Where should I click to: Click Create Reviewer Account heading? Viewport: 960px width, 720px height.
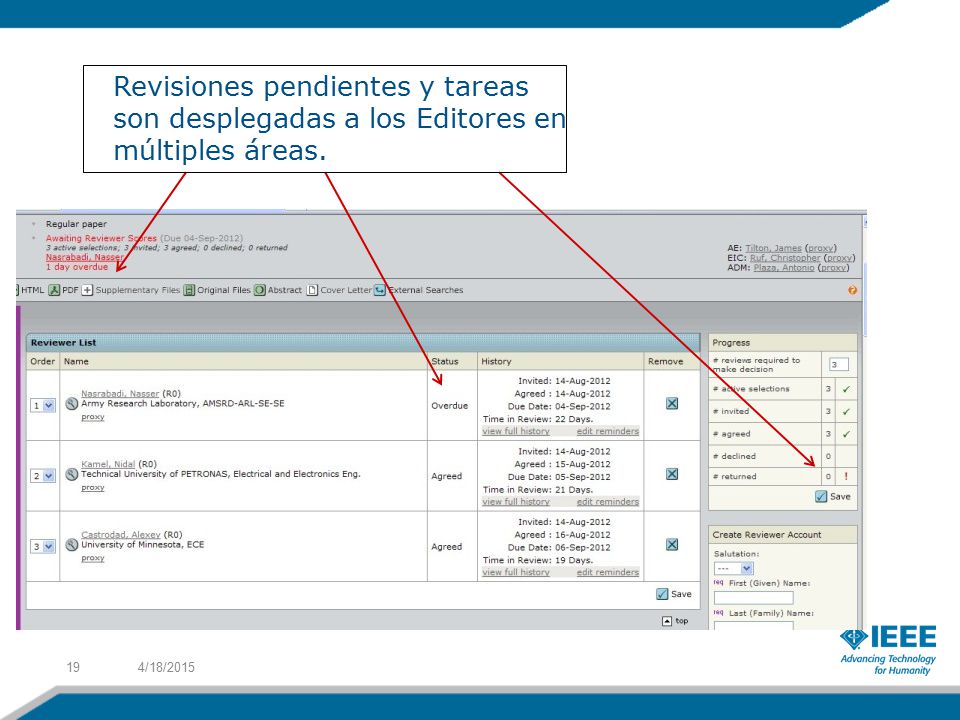(x=767, y=534)
